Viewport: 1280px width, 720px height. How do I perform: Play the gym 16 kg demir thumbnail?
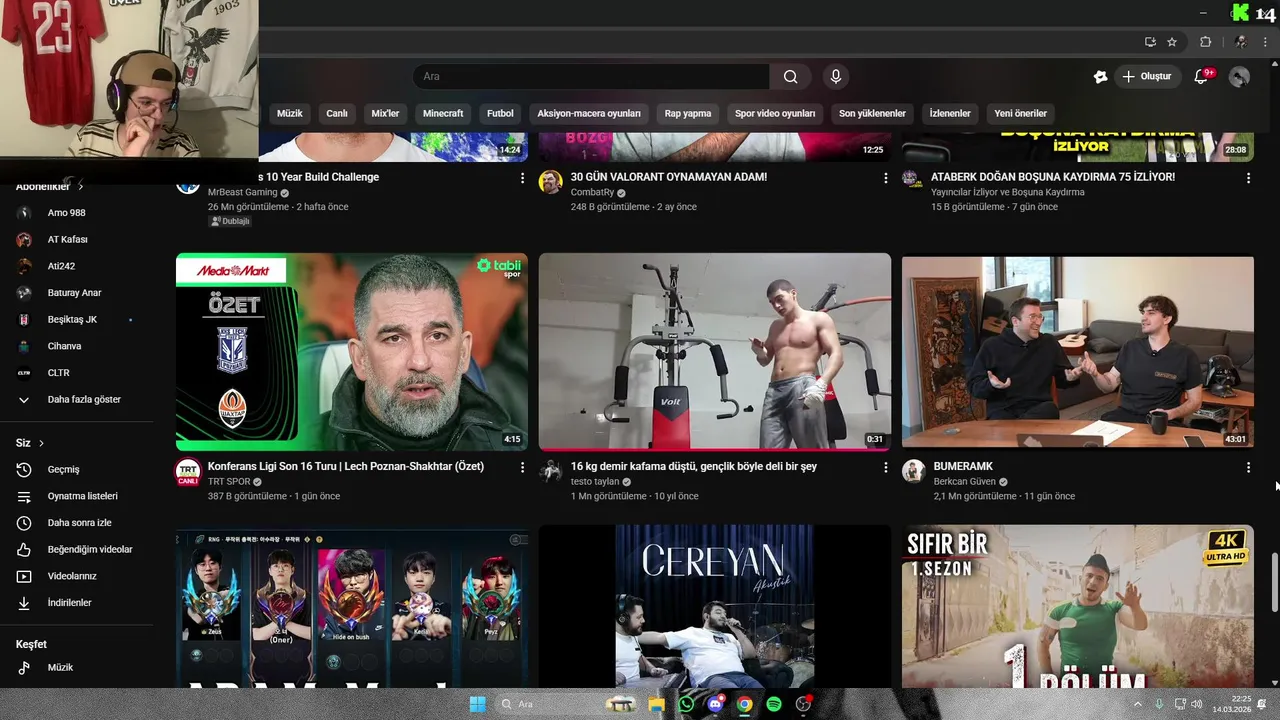[x=715, y=352]
